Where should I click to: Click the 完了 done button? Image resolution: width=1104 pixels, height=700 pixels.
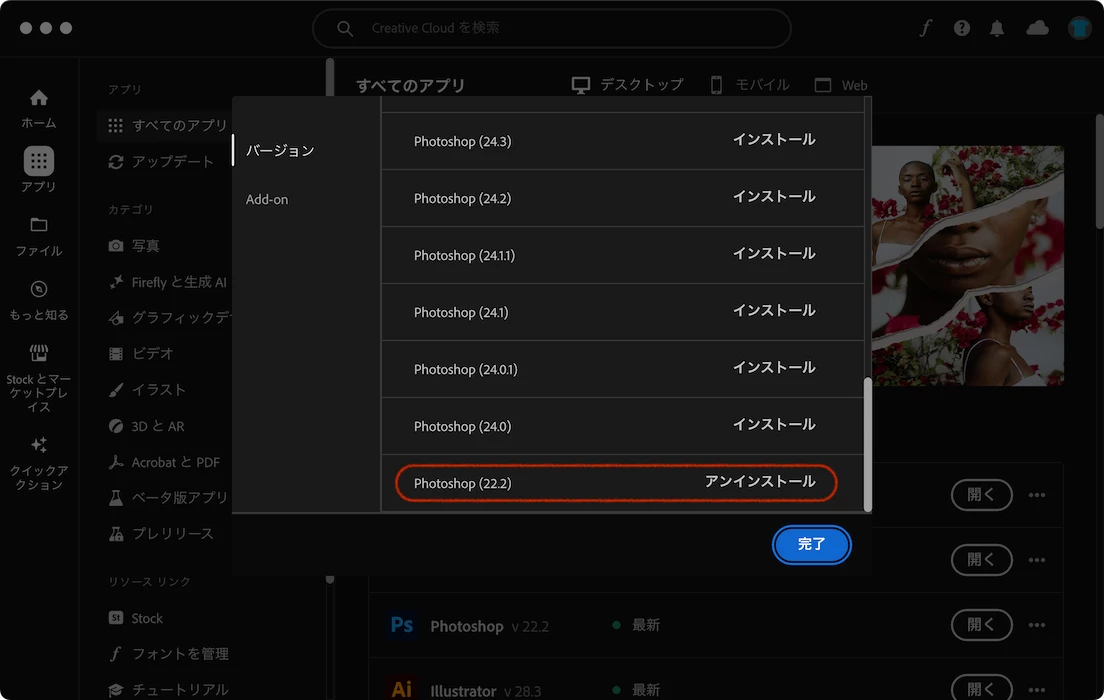[x=811, y=544]
